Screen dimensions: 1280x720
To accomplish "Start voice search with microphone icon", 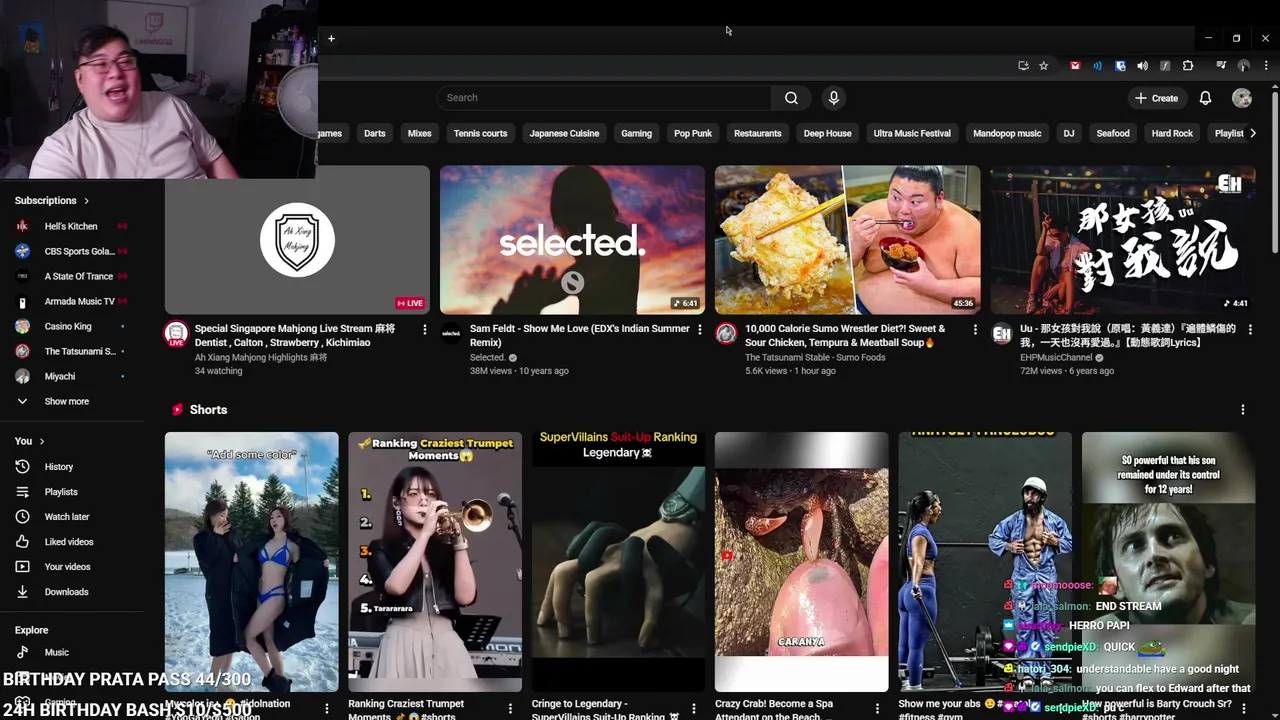I will point(833,98).
